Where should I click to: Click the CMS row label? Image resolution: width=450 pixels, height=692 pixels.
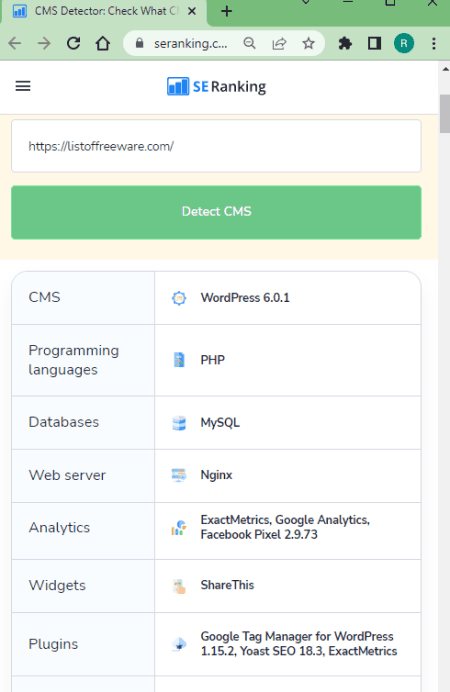click(x=44, y=297)
